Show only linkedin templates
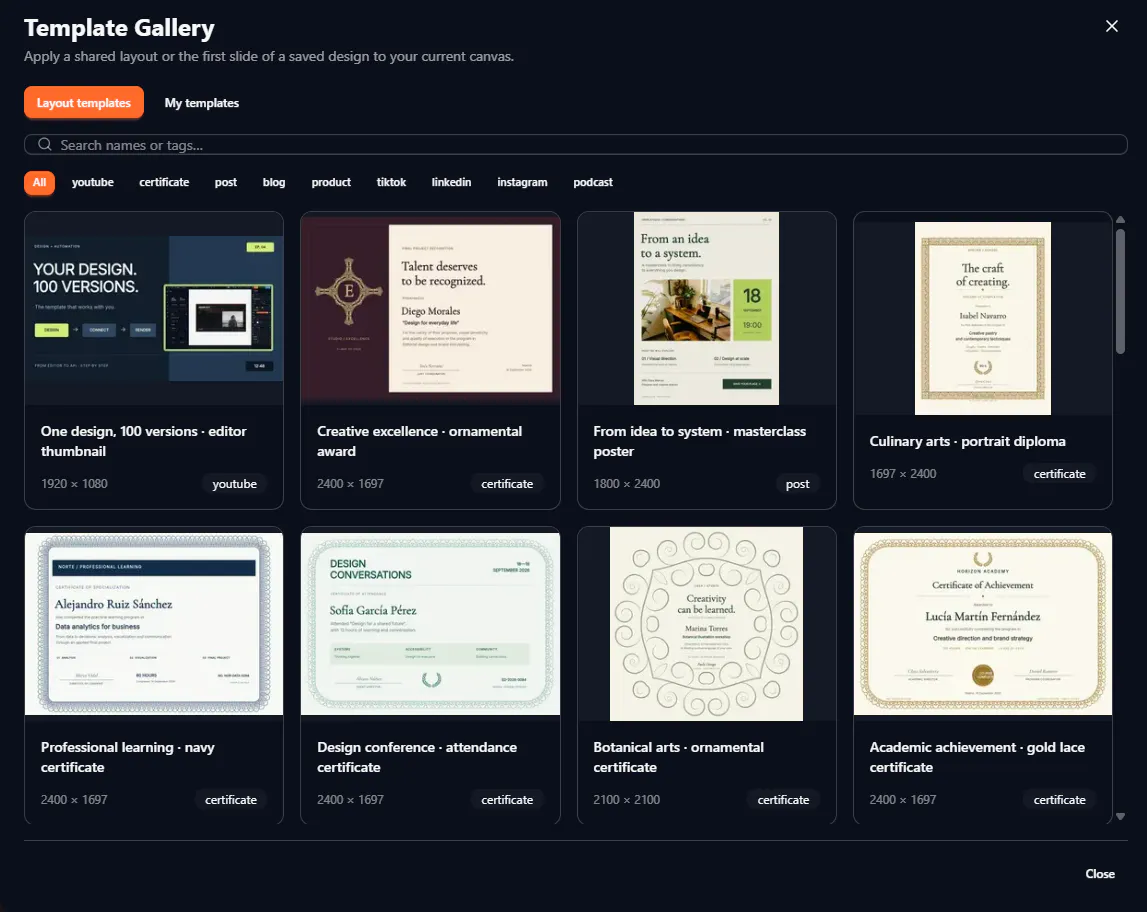Screen dimensions: 1147x912 [x=451, y=182]
